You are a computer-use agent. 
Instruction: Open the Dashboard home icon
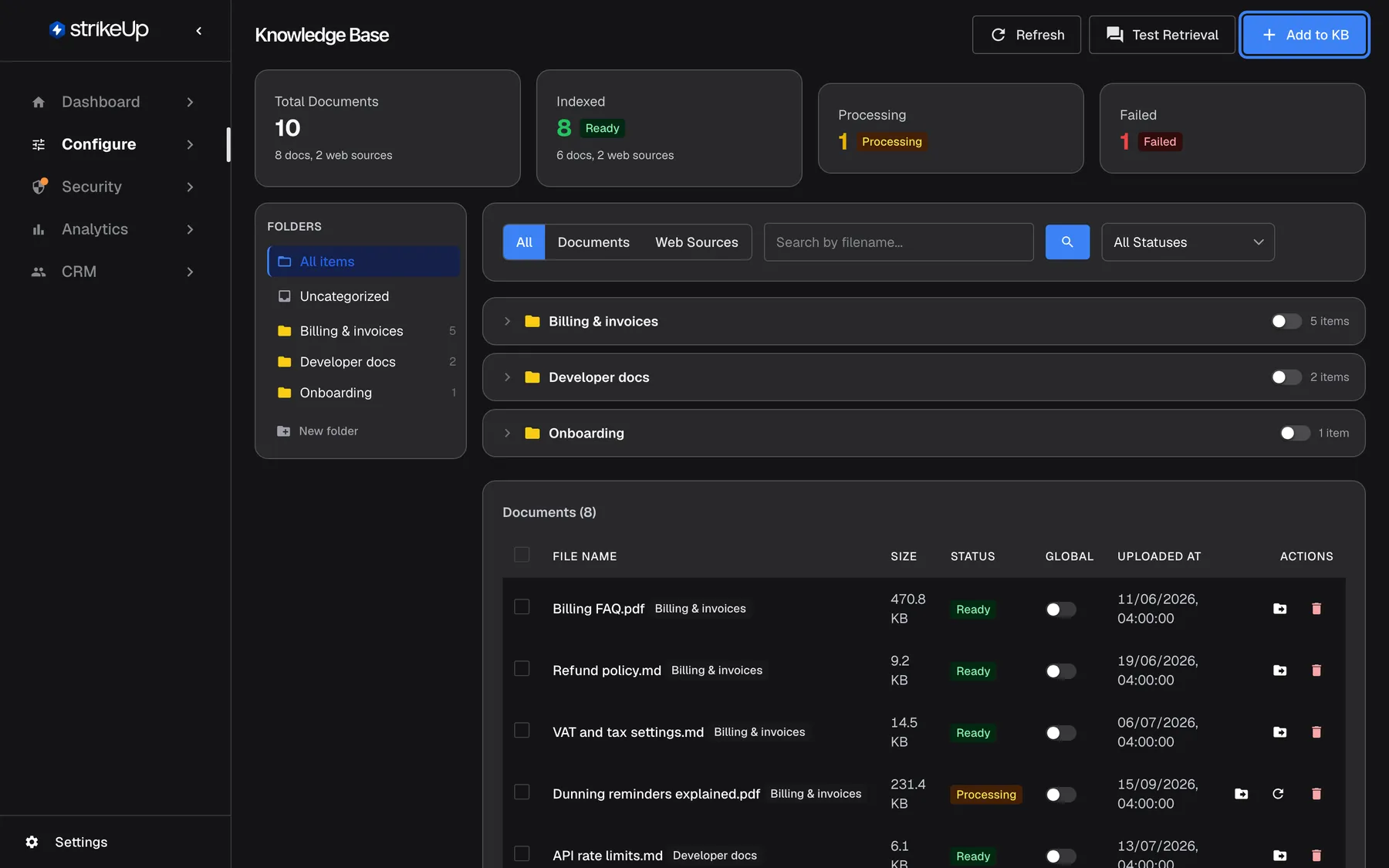click(39, 102)
